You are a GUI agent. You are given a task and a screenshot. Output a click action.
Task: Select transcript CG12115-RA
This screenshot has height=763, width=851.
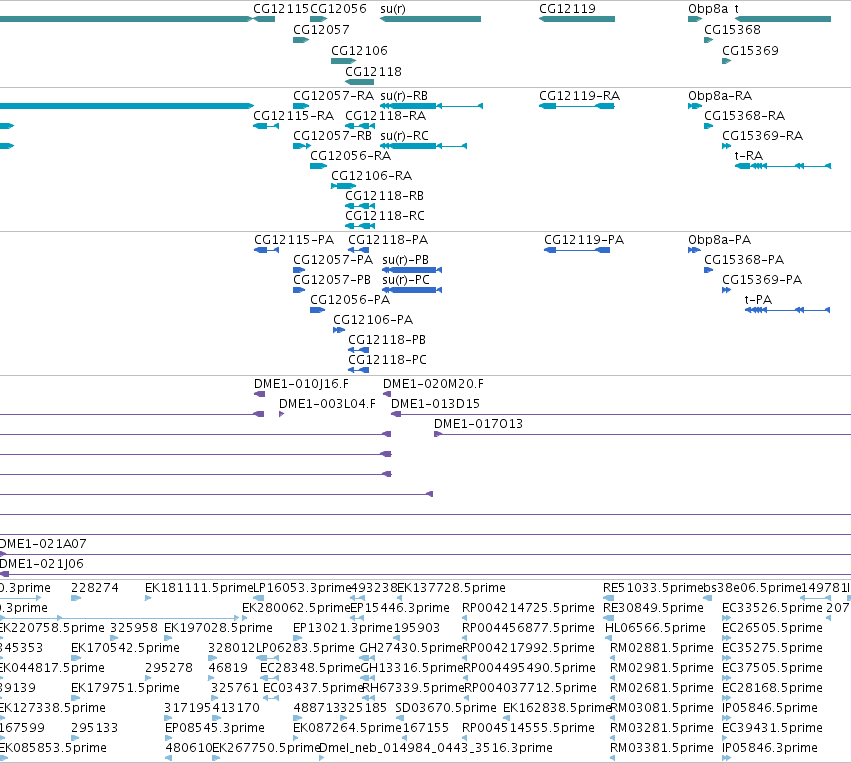coord(294,116)
